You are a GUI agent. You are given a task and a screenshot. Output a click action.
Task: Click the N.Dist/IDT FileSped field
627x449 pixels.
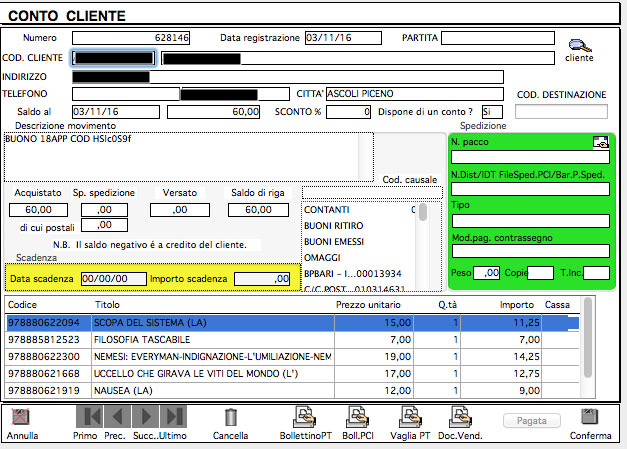point(530,189)
